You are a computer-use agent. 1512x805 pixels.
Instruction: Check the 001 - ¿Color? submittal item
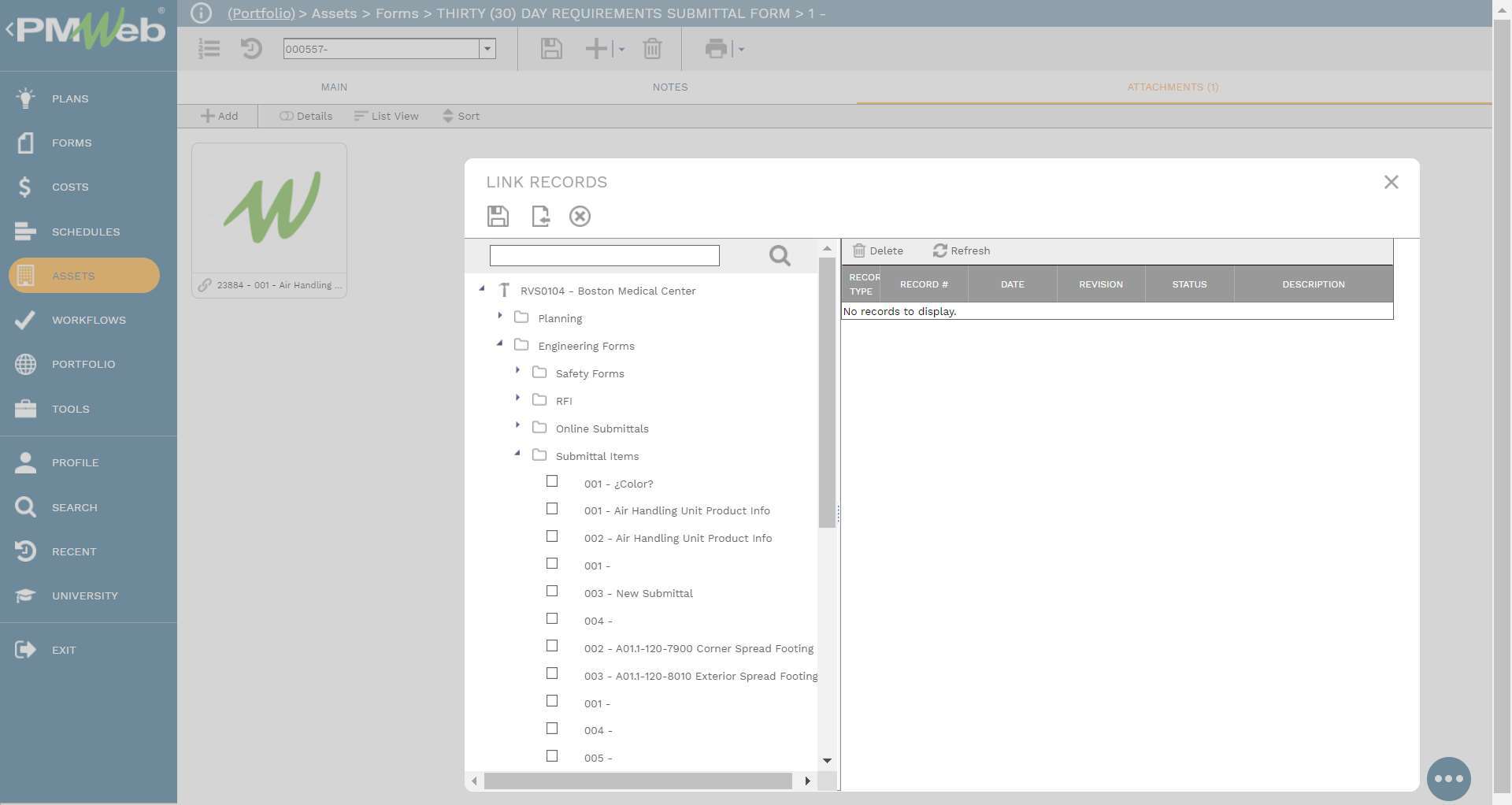[552, 481]
